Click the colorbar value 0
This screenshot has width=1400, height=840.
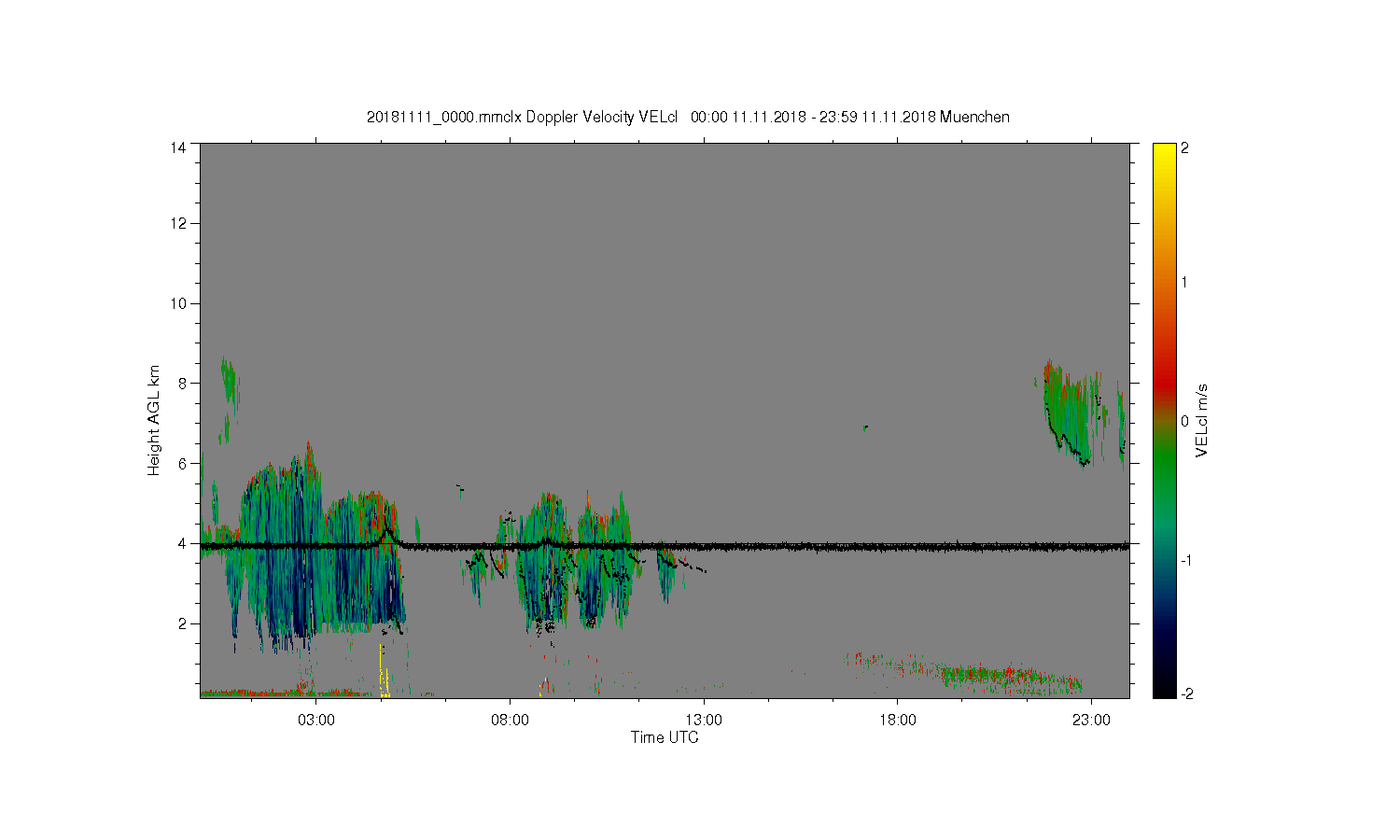[1185, 421]
